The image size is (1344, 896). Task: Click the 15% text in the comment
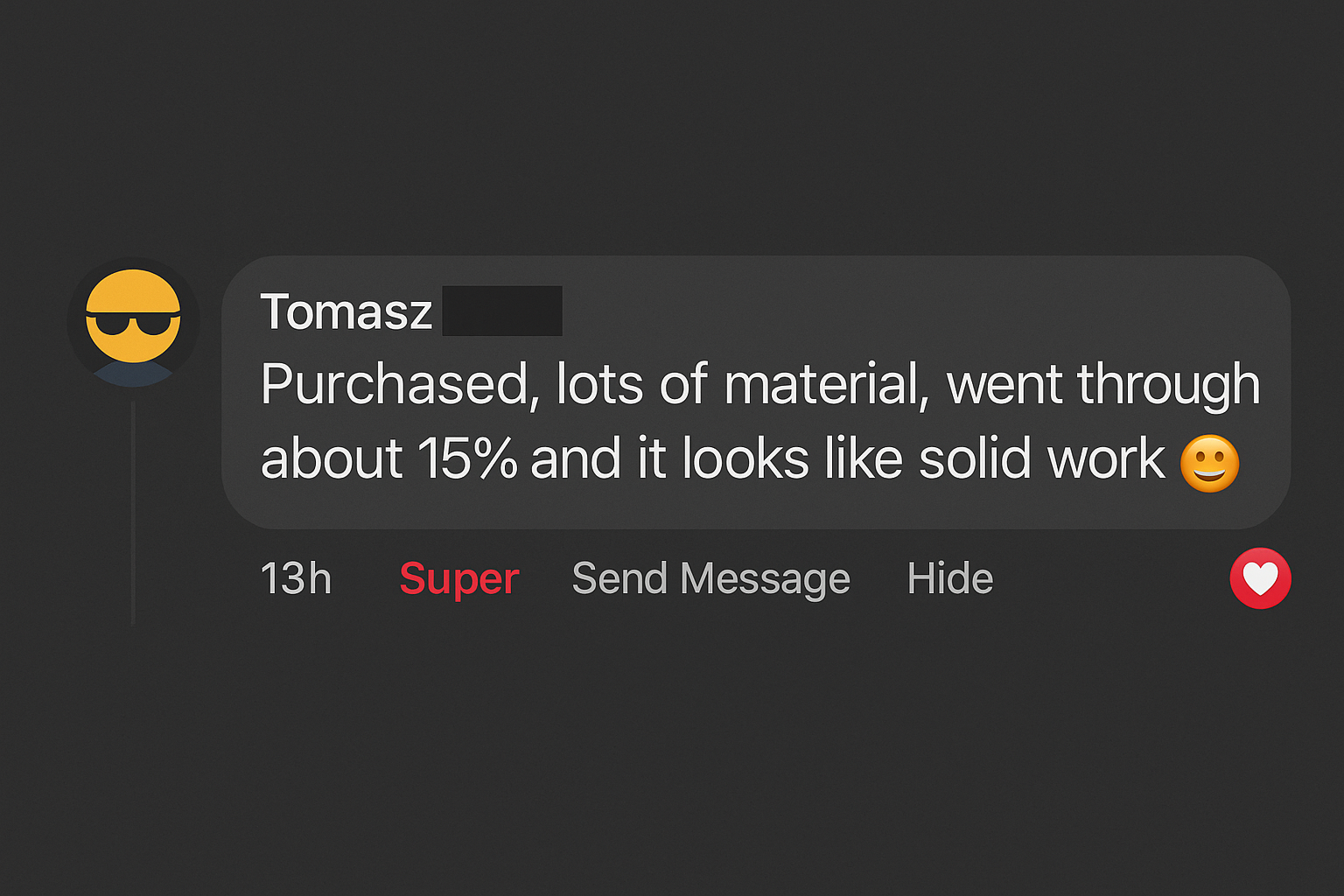[468, 458]
